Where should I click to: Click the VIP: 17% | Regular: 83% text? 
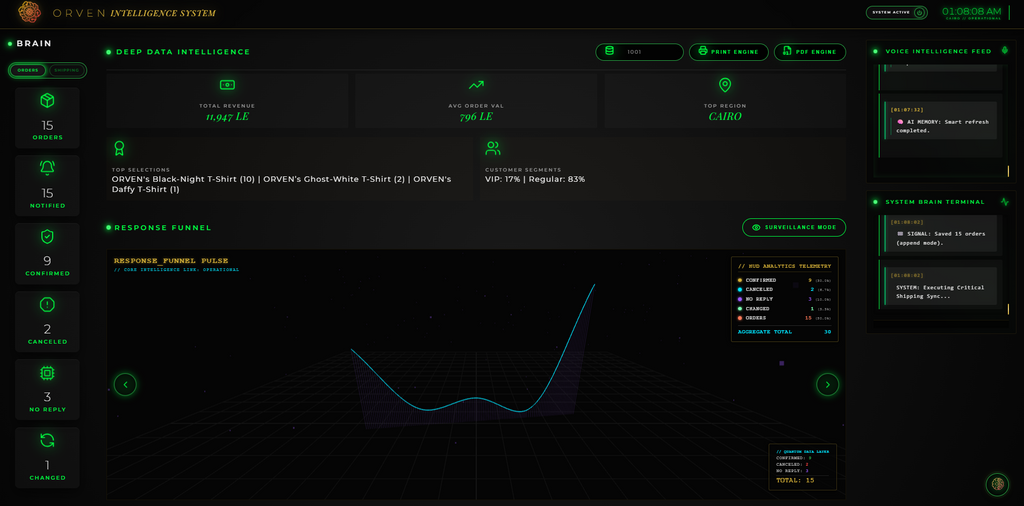point(535,179)
